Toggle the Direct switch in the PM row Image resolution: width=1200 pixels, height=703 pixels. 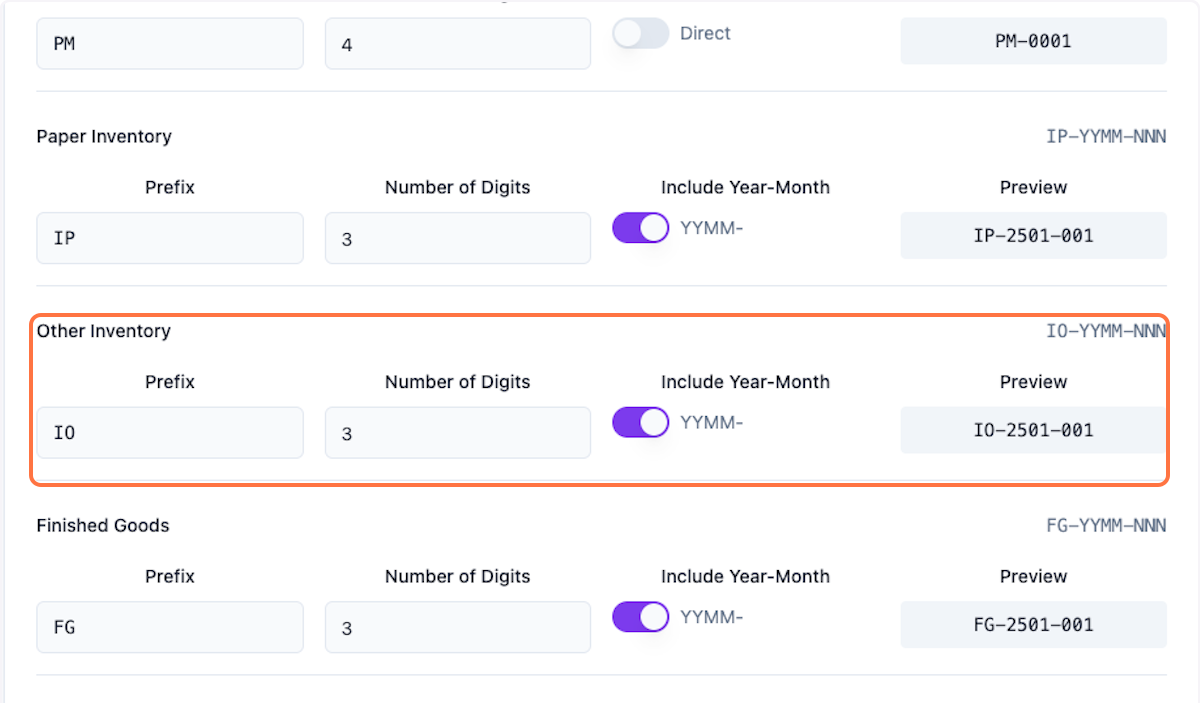click(640, 34)
